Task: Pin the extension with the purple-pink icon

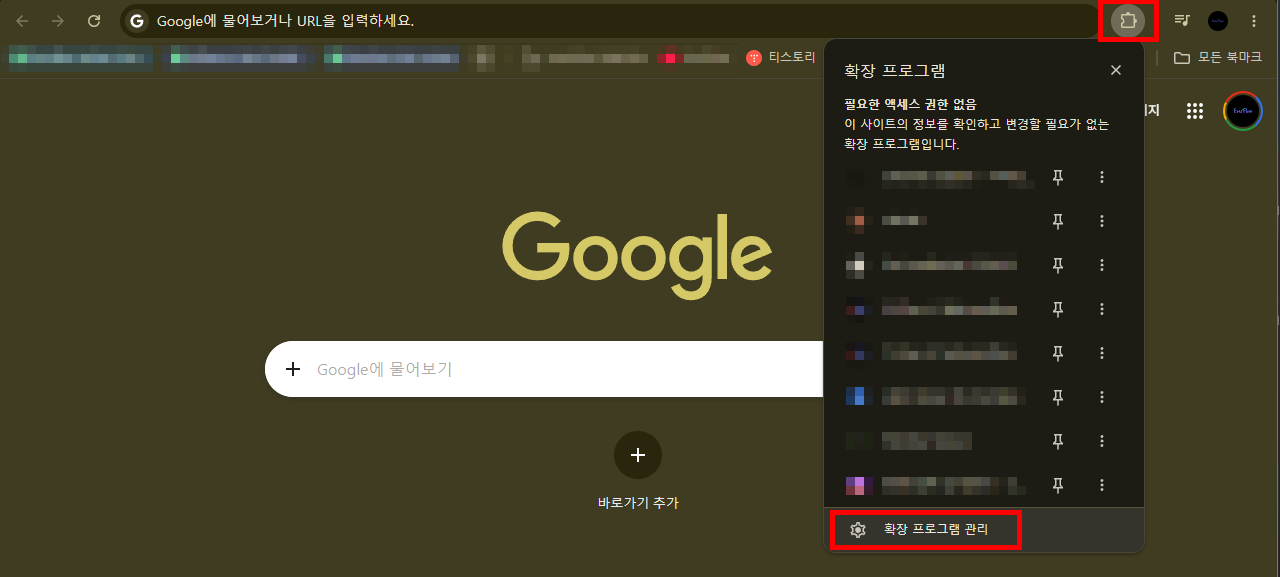Action: tap(1058, 485)
